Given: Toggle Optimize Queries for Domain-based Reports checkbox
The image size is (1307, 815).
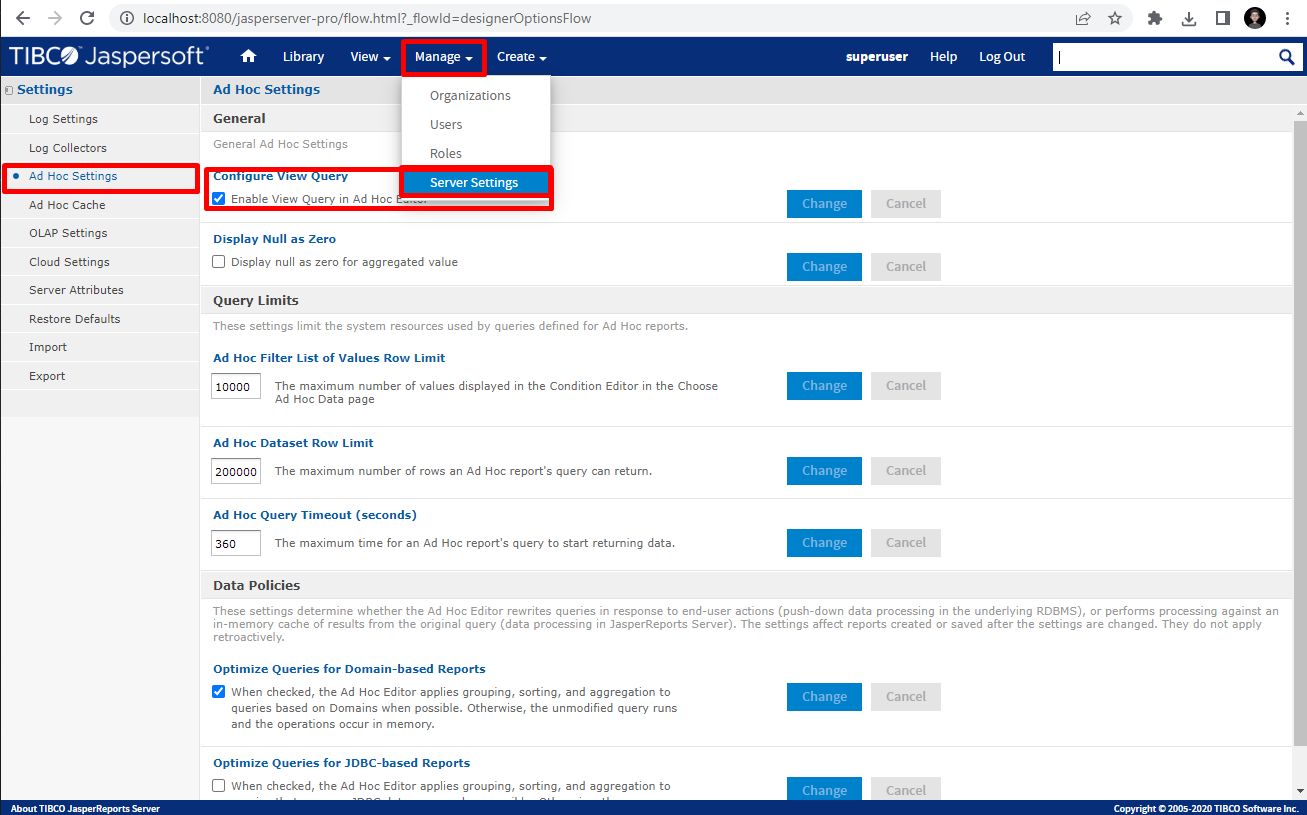Looking at the screenshot, I should tap(219, 692).
